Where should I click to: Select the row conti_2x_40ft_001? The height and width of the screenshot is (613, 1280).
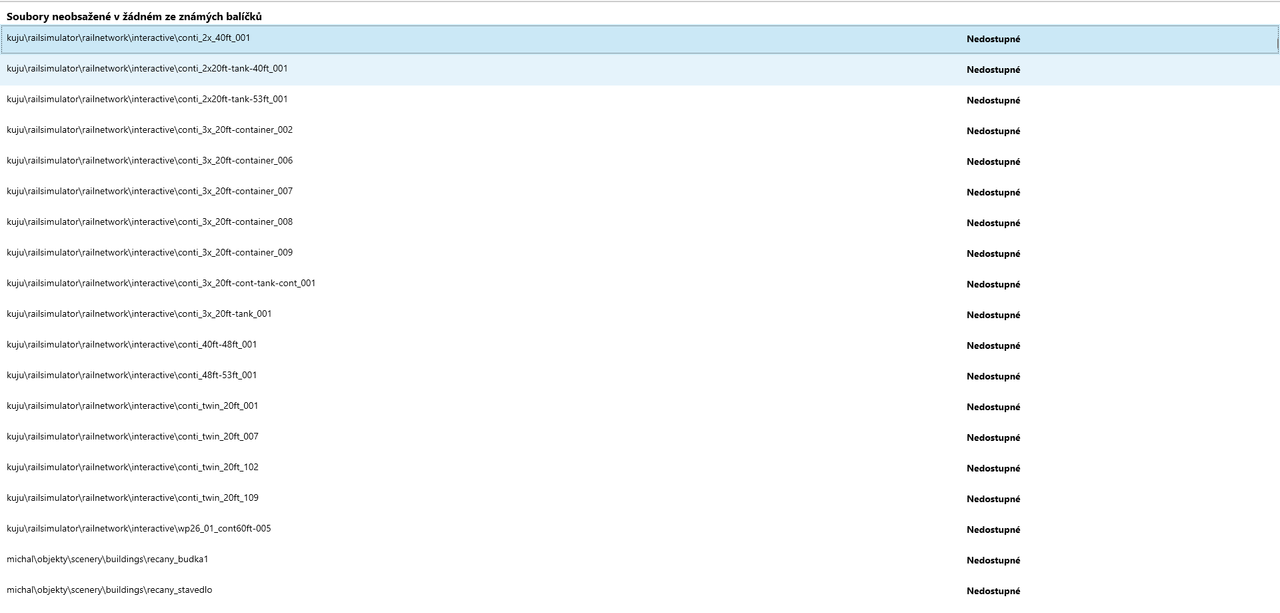[x=640, y=39]
